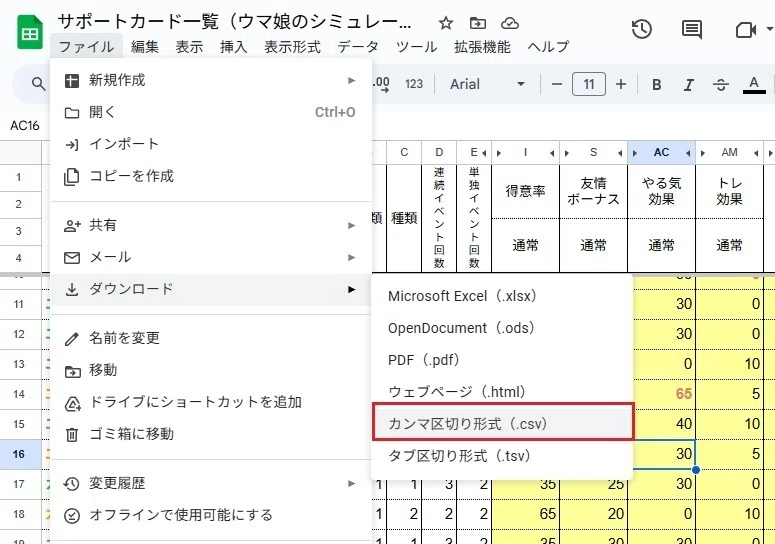Click the 友情ボーナス header cell
Image resolution: width=775 pixels, height=544 pixels.
pos(593,191)
